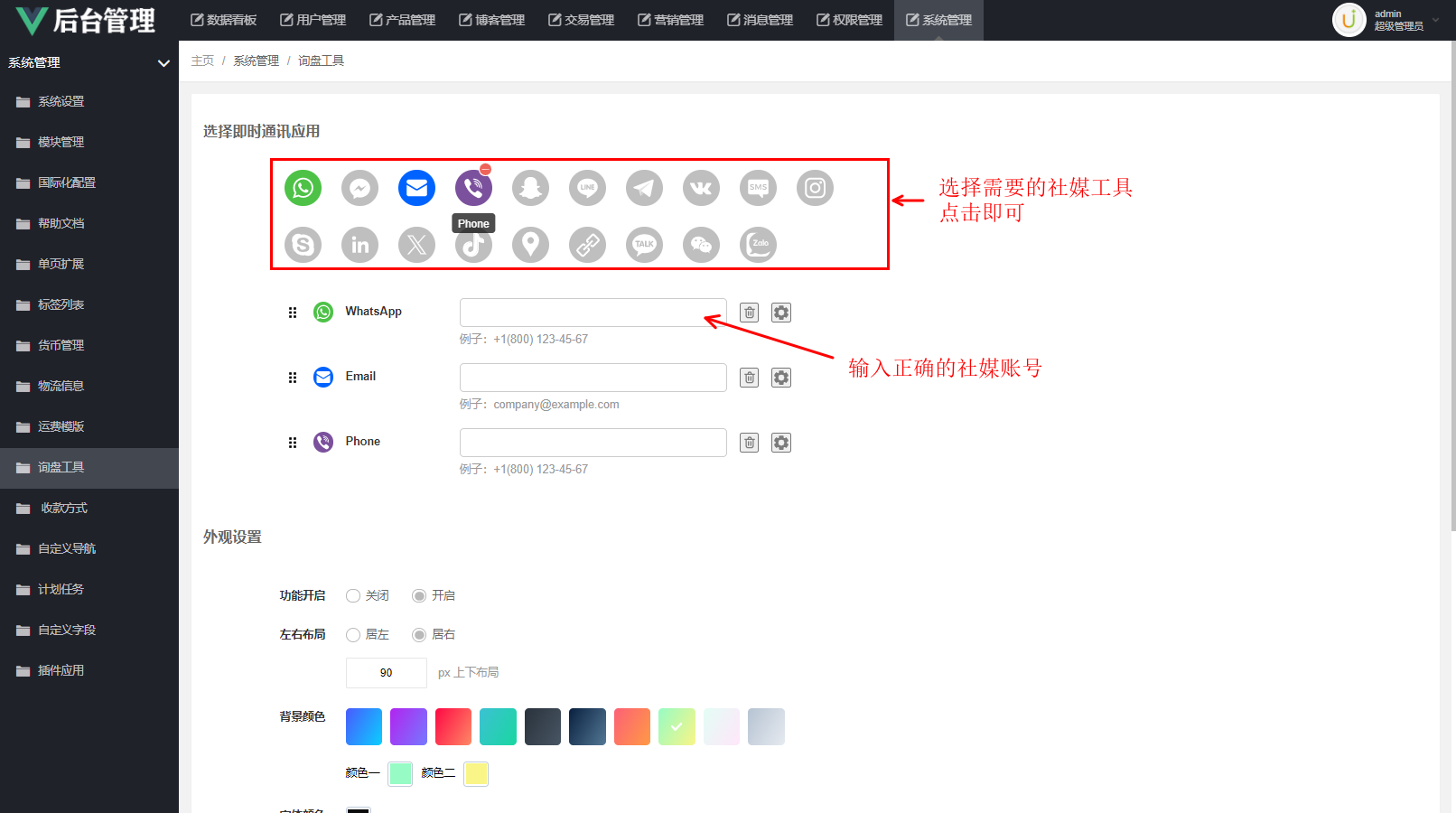Select the LinkedIn icon
1456x813 pixels.
(x=359, y=245)
